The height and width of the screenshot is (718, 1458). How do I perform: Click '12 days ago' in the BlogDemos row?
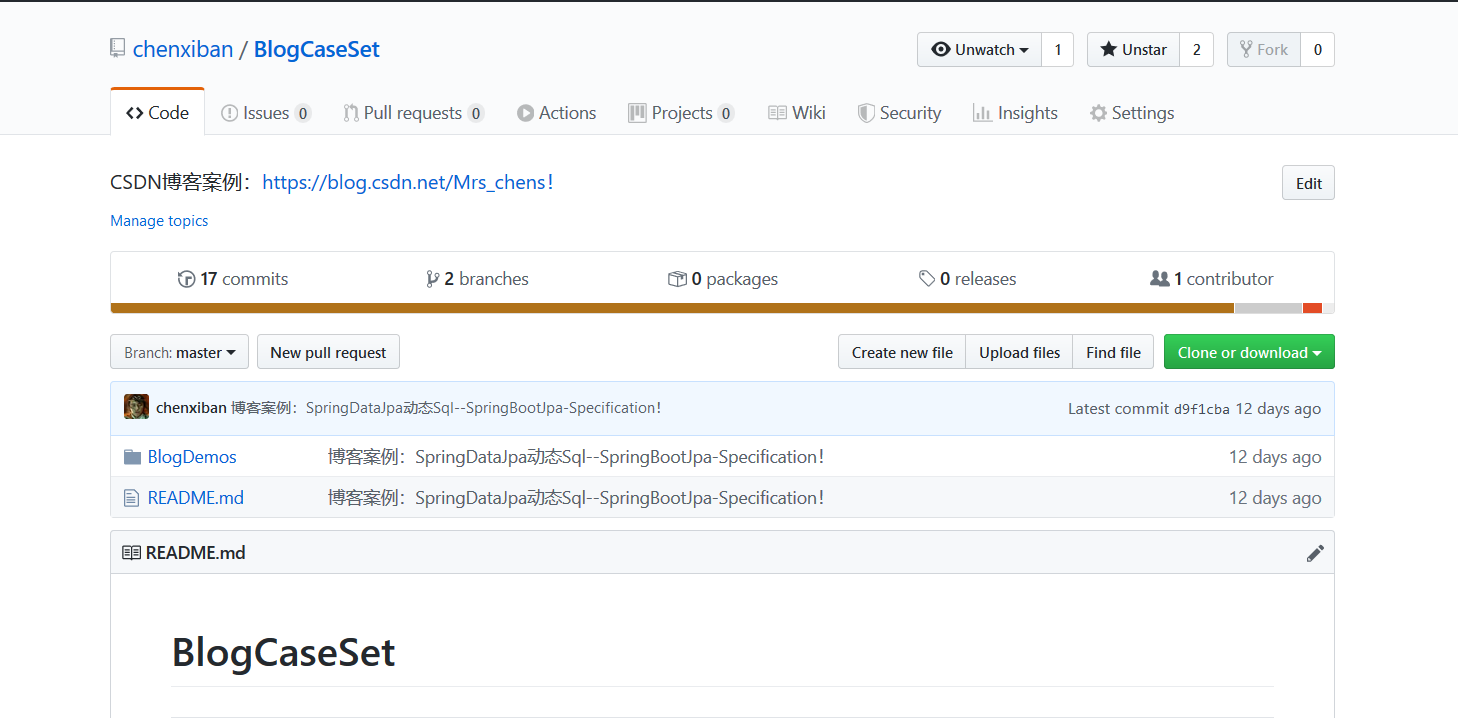click(1275, 457)
